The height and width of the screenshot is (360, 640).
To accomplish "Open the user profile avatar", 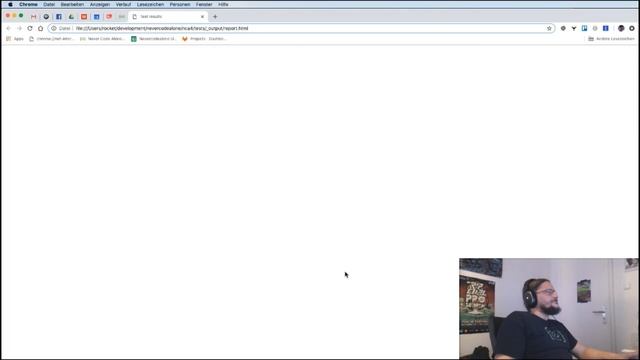I will click(x=621, y=29).
